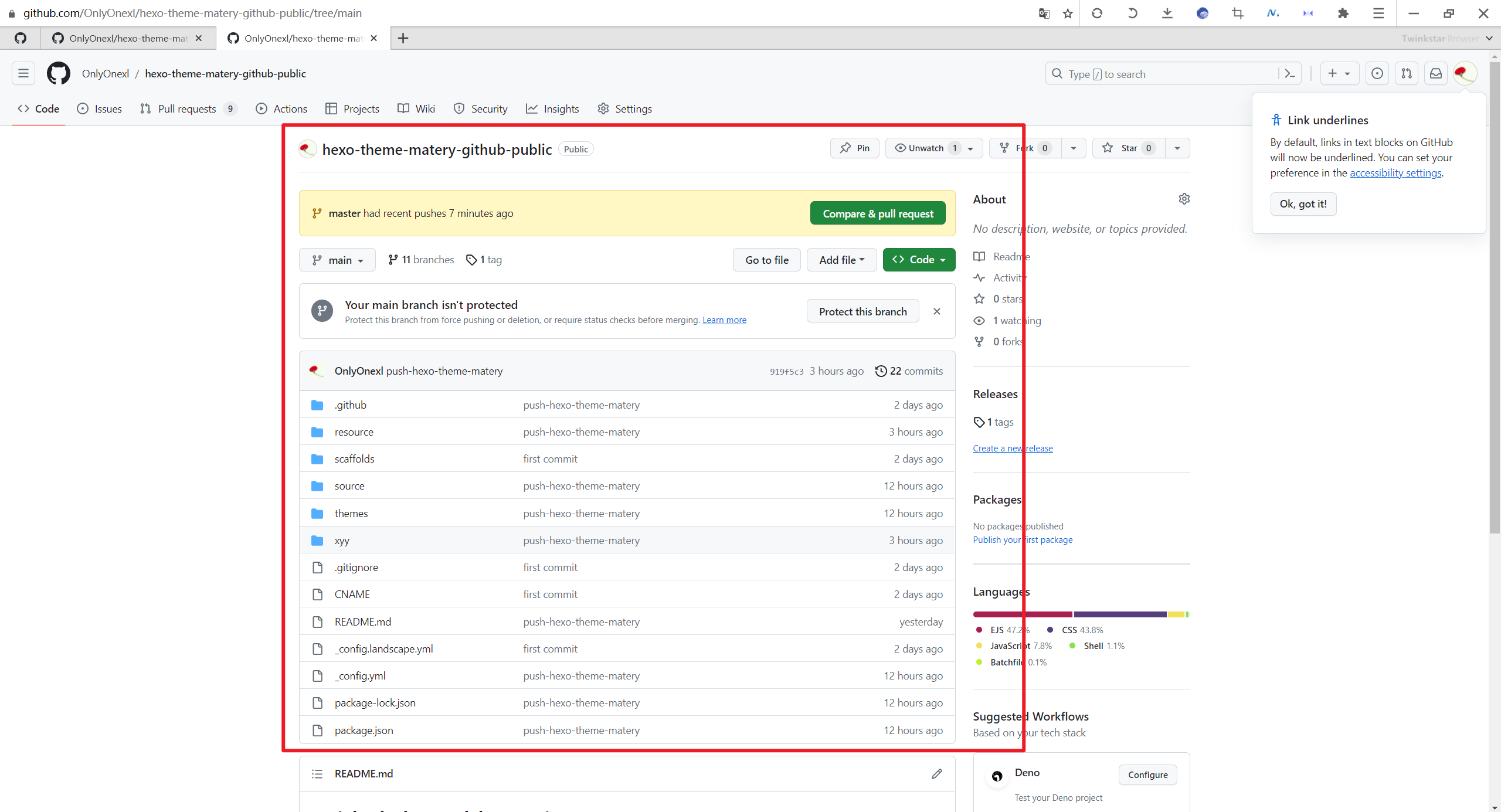Open the .github folder

pyautogui.click(x=351, y=405)
